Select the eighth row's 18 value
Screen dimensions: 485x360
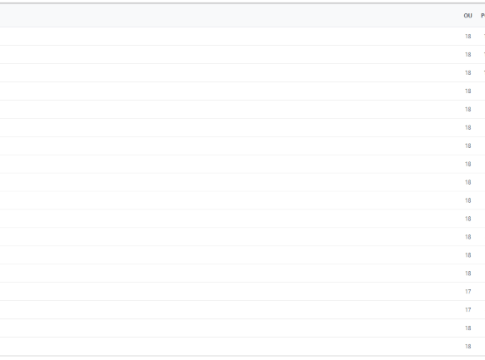coord(468,164)
